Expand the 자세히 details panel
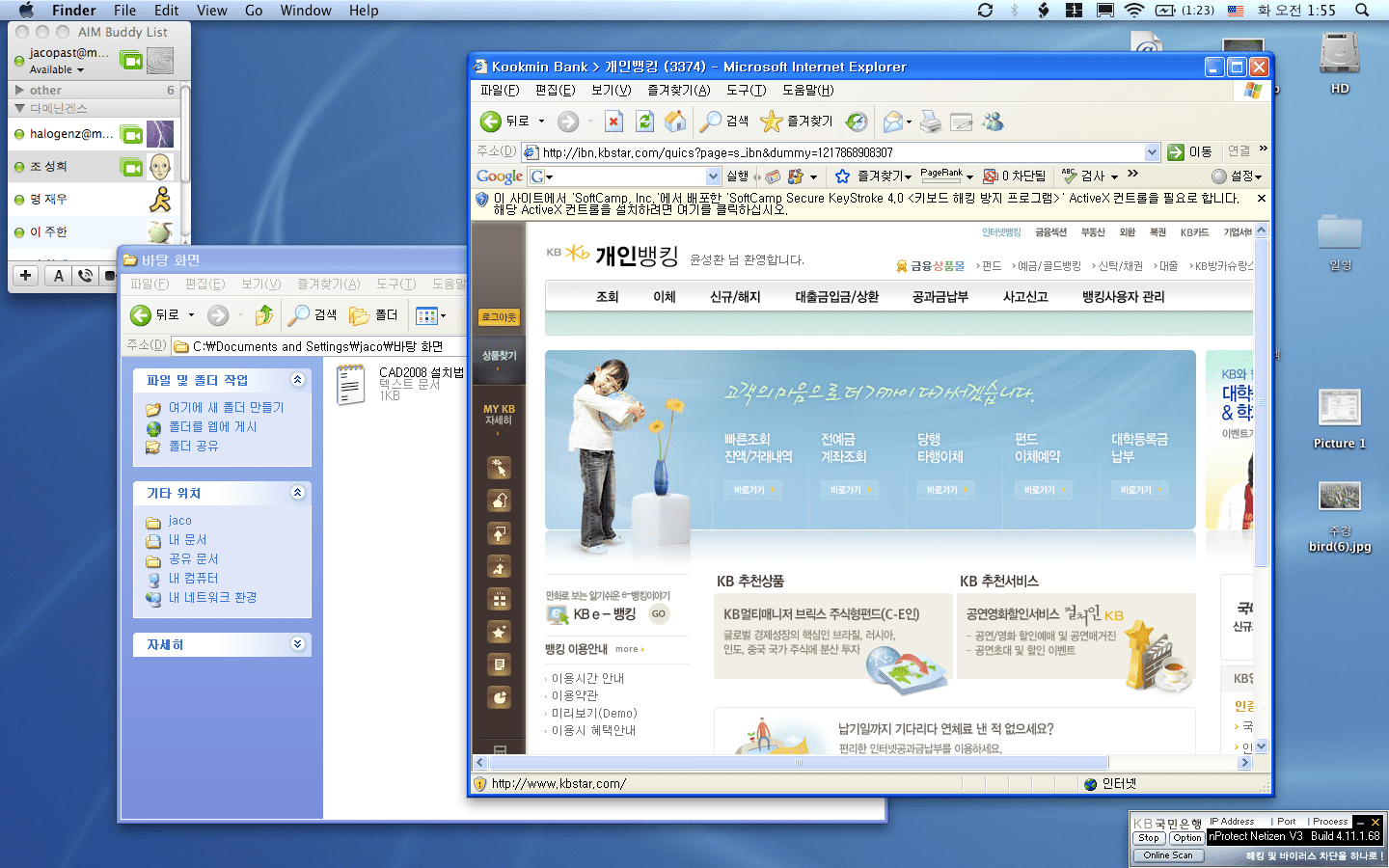Screen dimensions: 1389x868 pyautogui.click(x=297, y=644)
